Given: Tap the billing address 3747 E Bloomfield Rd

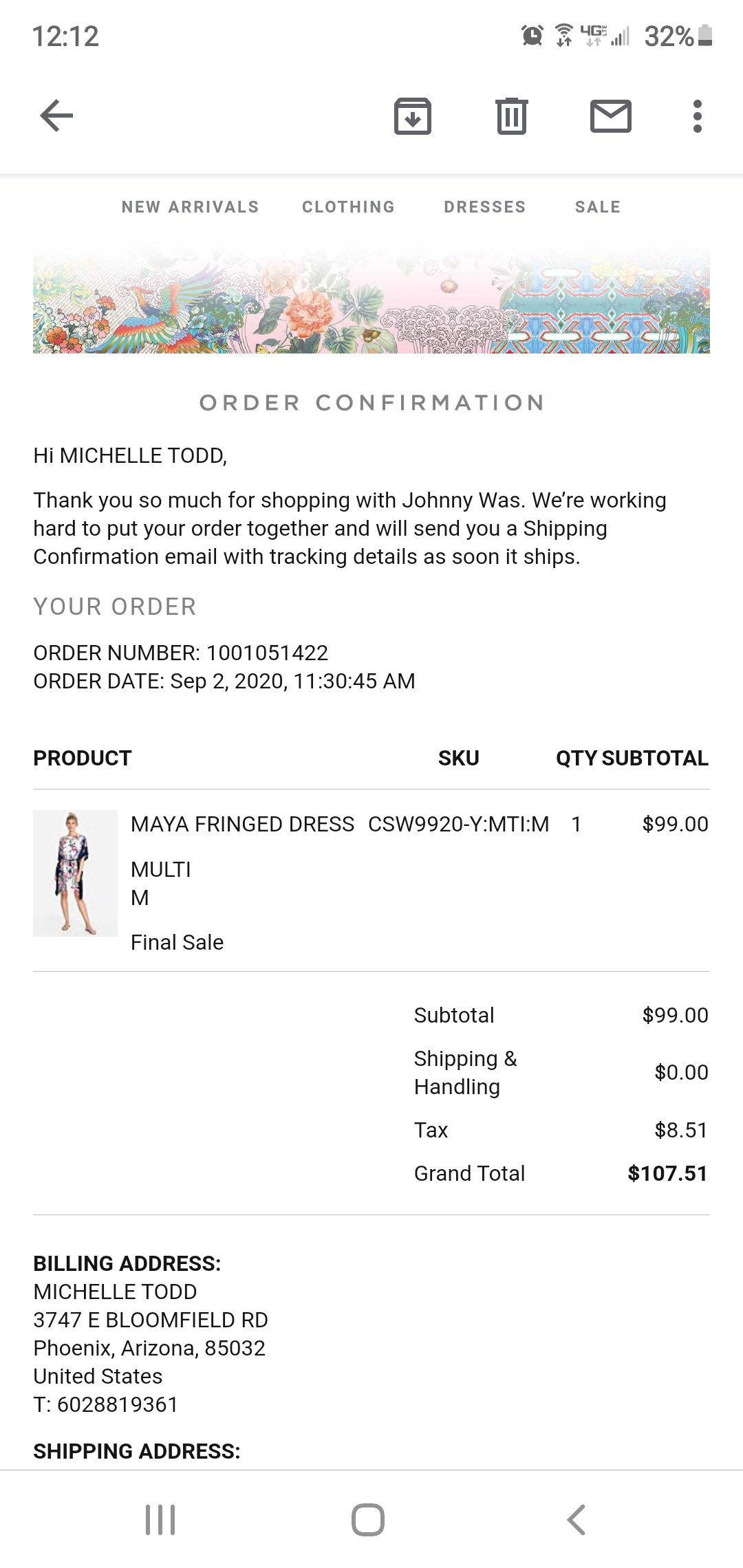Looking at the screenshot, I should tap(151, 1320).
